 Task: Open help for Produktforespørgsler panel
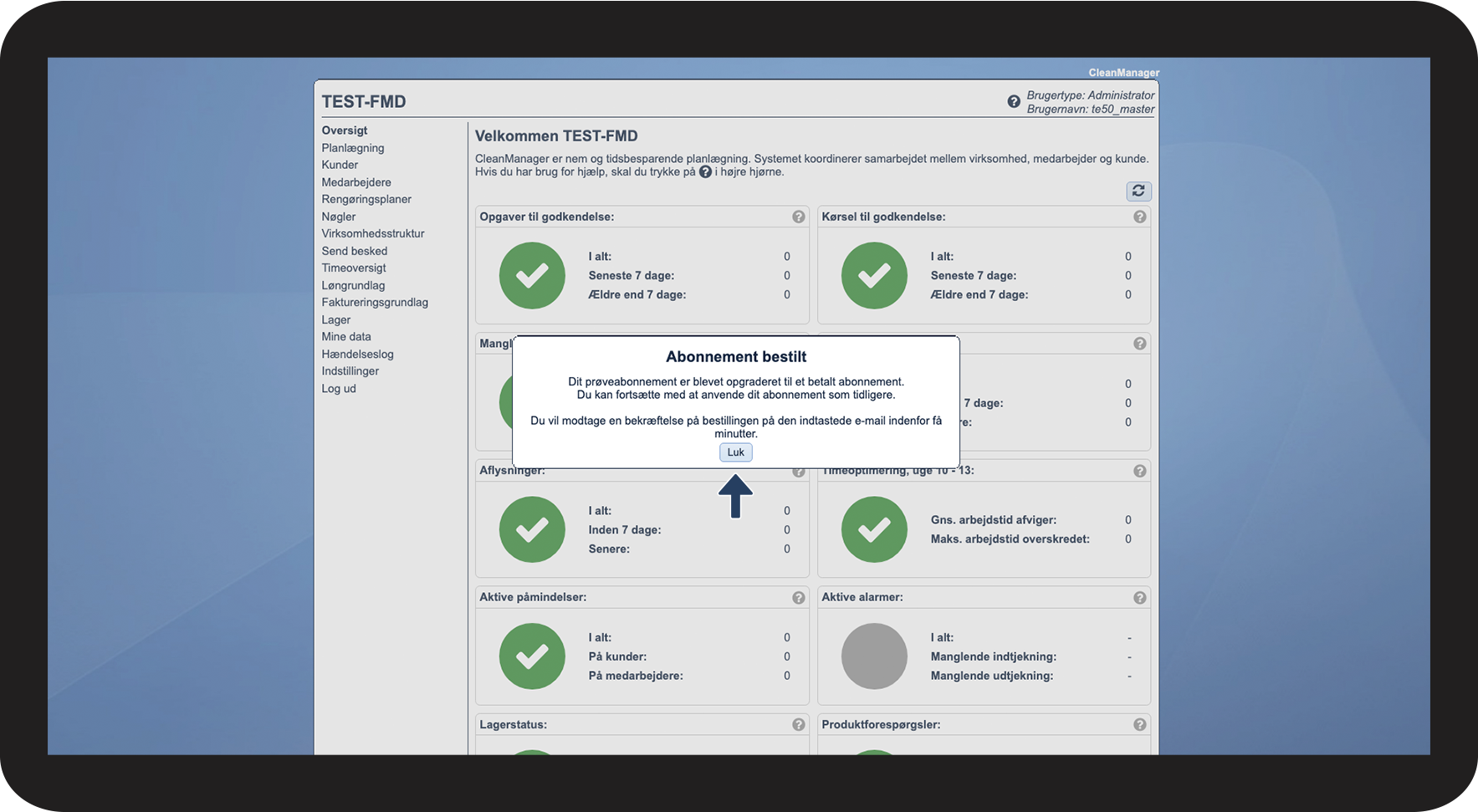tap(1140, 725)
